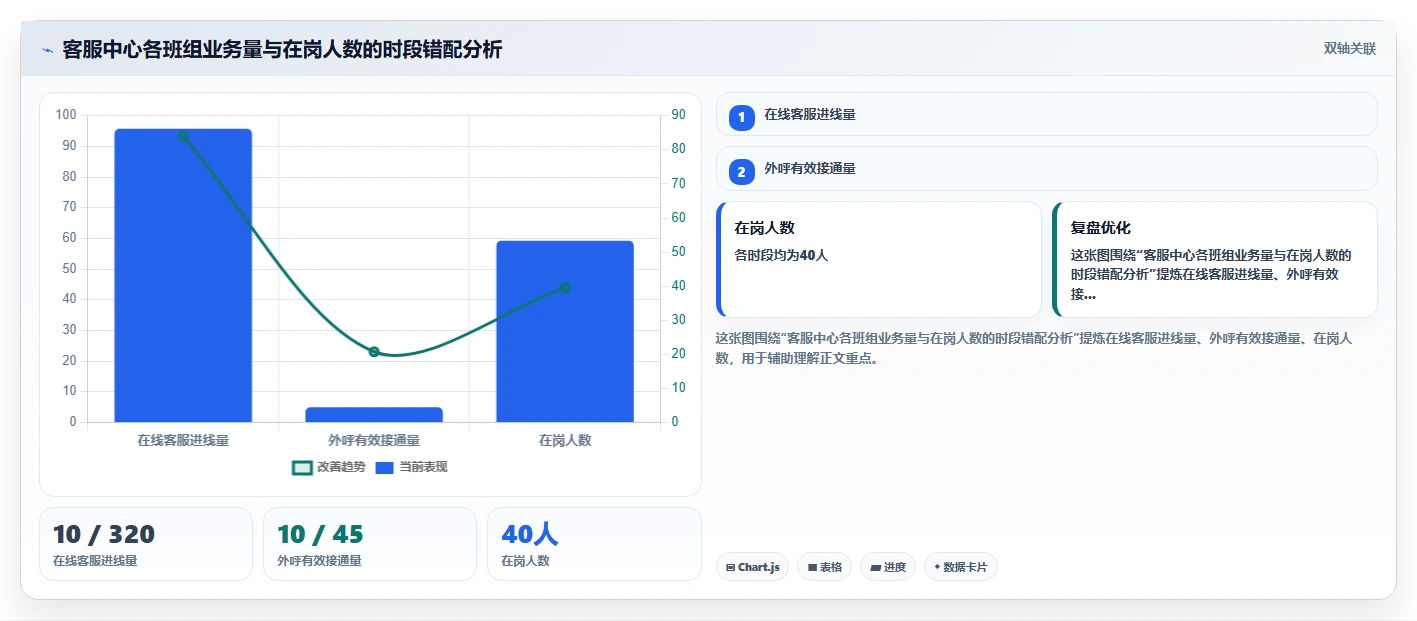Click the trend line point above 在岗人数
Viewport: 1417px width, 621px height.
tap(565, 288)
